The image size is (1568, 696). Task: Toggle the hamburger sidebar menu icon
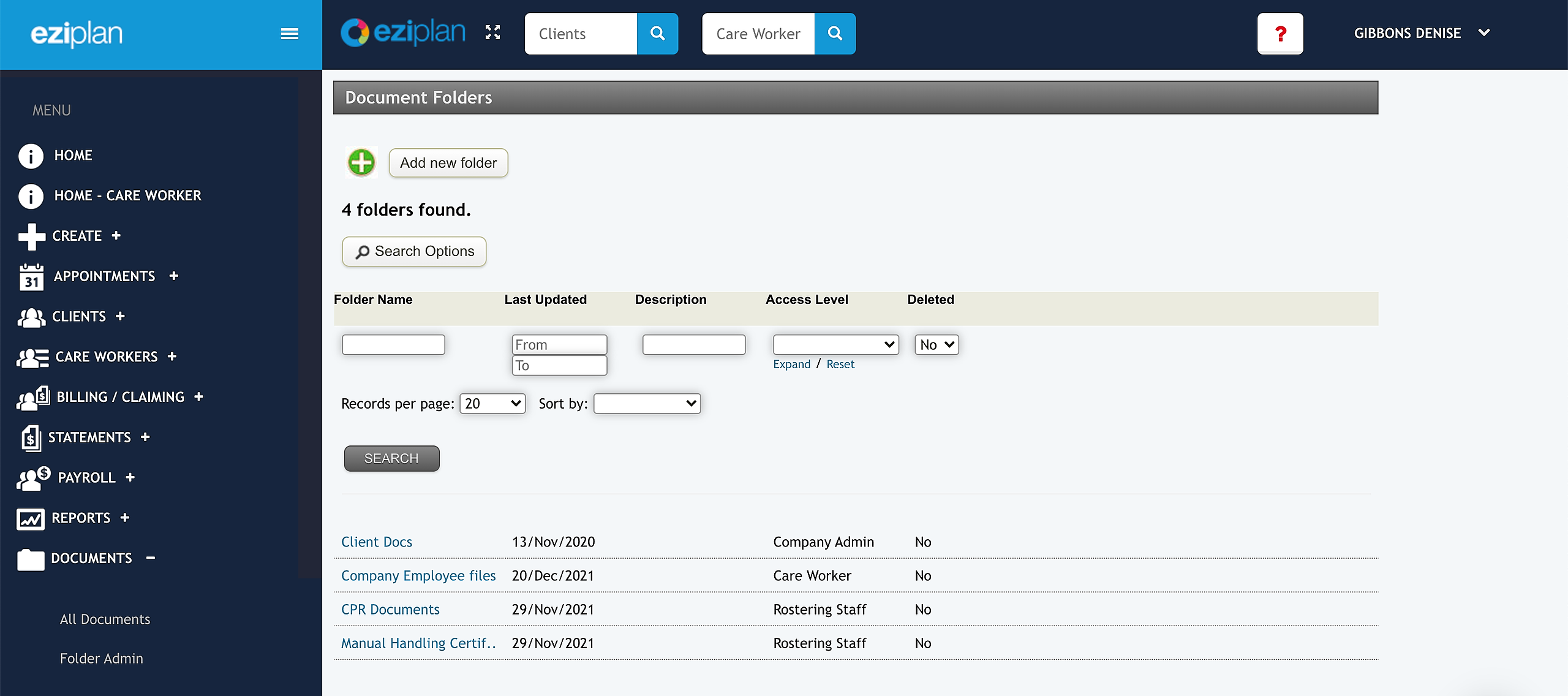(289, 34)
